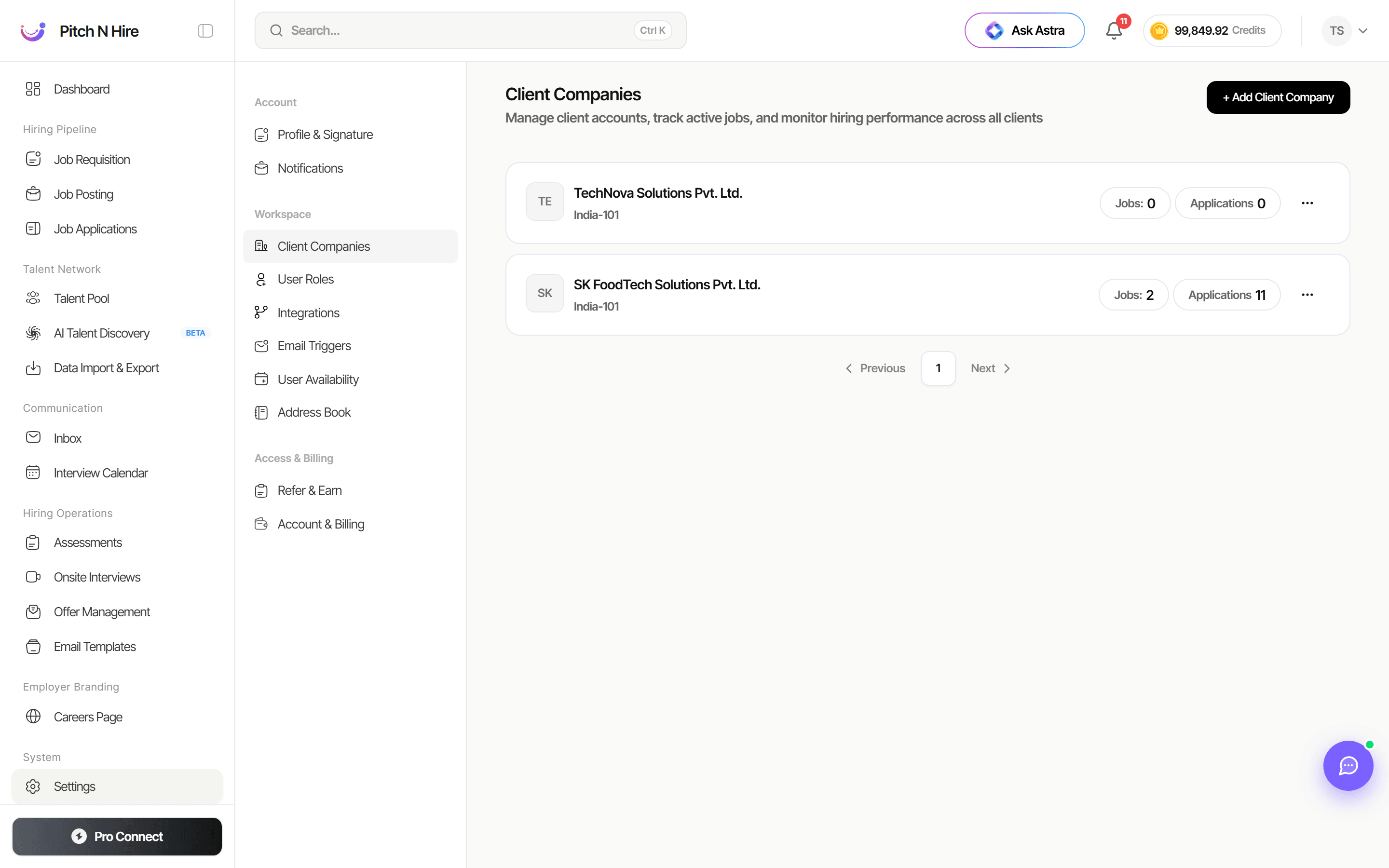
Task: Click the Integrations branch icon
Action: tap(262, 313)
